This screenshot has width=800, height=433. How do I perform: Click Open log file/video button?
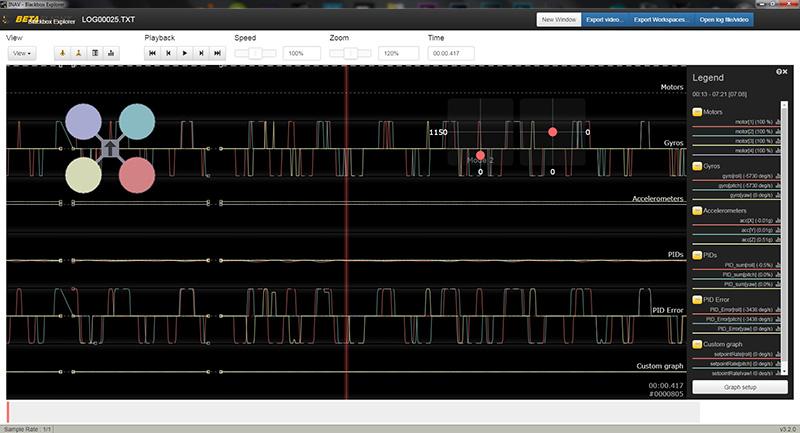(725, 19)
